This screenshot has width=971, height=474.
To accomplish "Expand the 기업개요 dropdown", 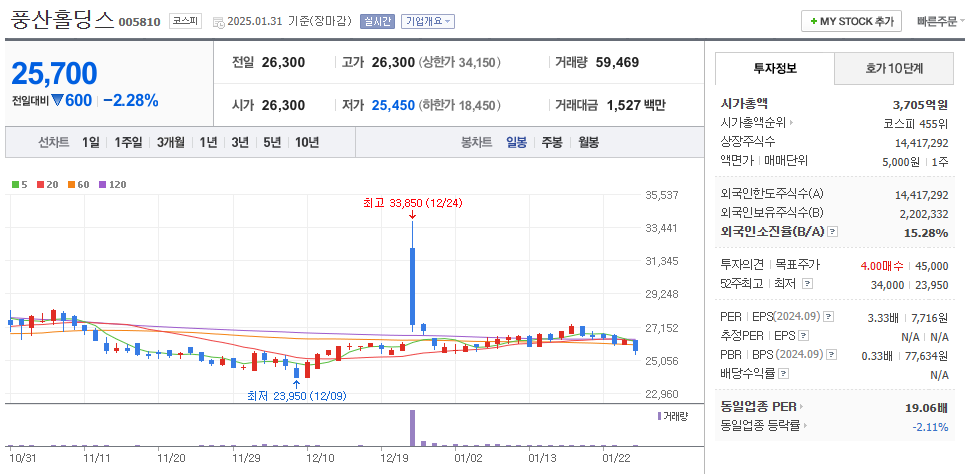I will 428,21.
